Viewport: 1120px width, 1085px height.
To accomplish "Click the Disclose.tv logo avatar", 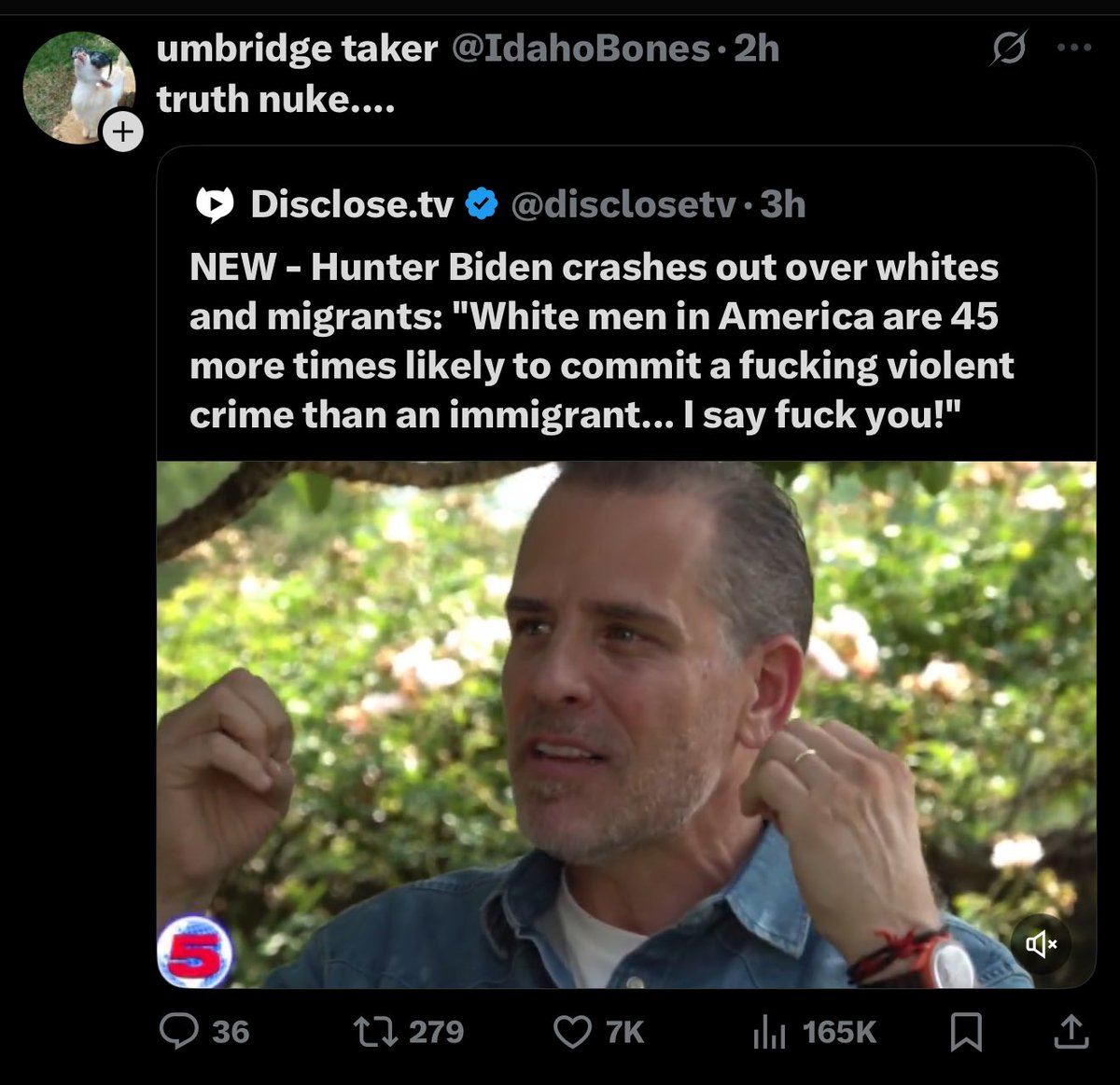I will click(215, 204).
